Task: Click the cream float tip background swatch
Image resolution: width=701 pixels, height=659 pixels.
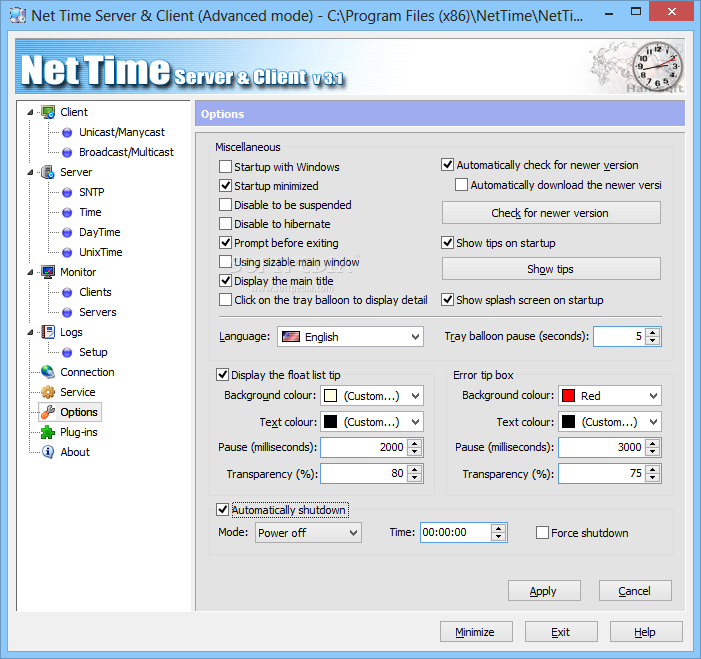Action: coord(330,396)
